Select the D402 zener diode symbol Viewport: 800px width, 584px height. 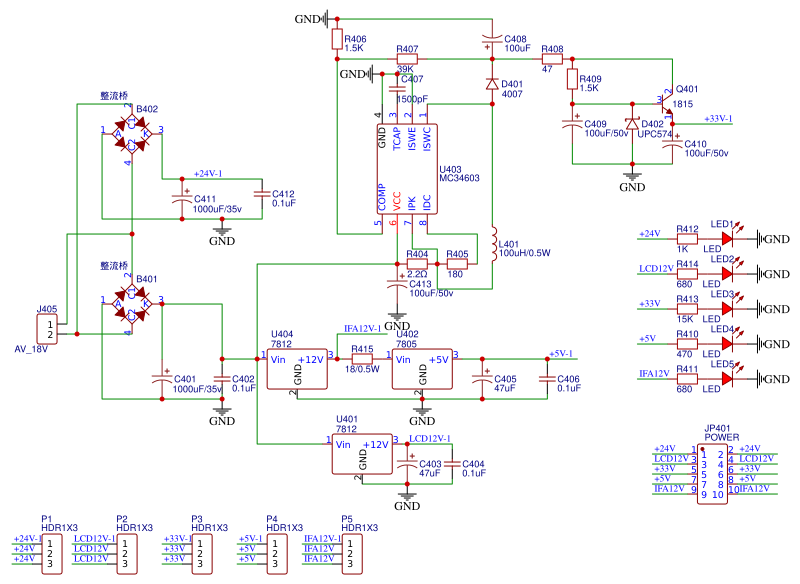[632, 124]
